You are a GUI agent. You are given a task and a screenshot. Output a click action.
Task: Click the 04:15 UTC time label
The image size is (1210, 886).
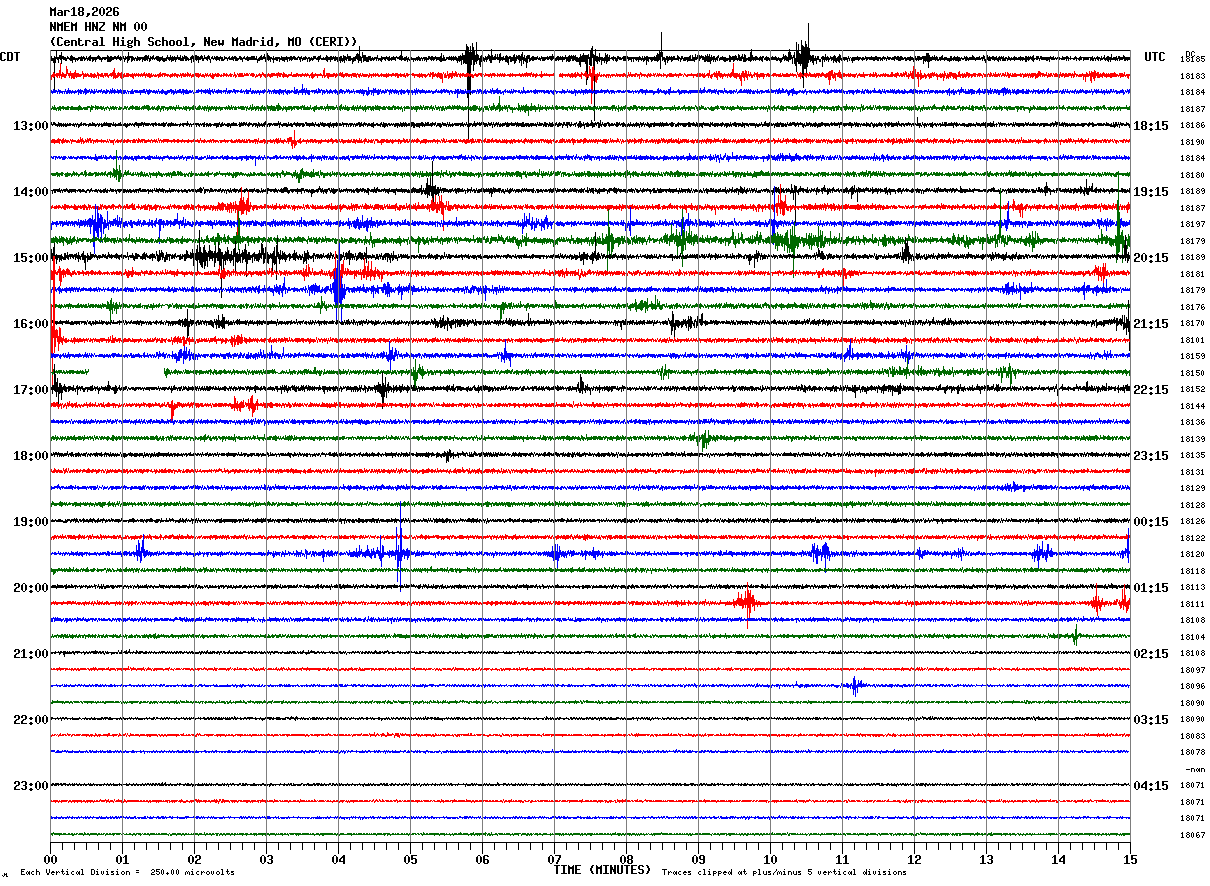click(1151, 786)
